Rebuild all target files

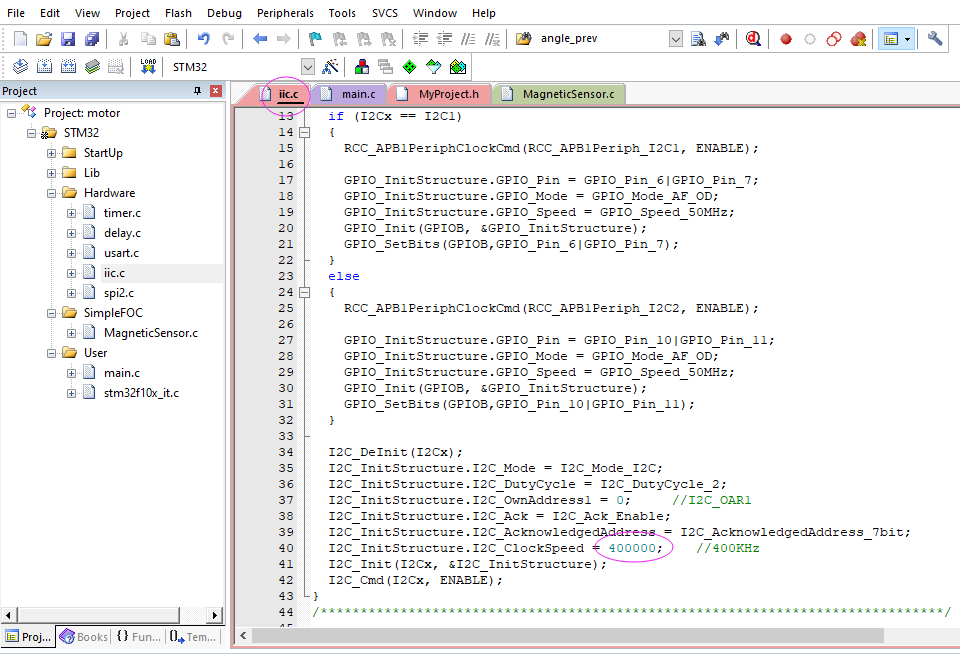[x=66, y=66]
